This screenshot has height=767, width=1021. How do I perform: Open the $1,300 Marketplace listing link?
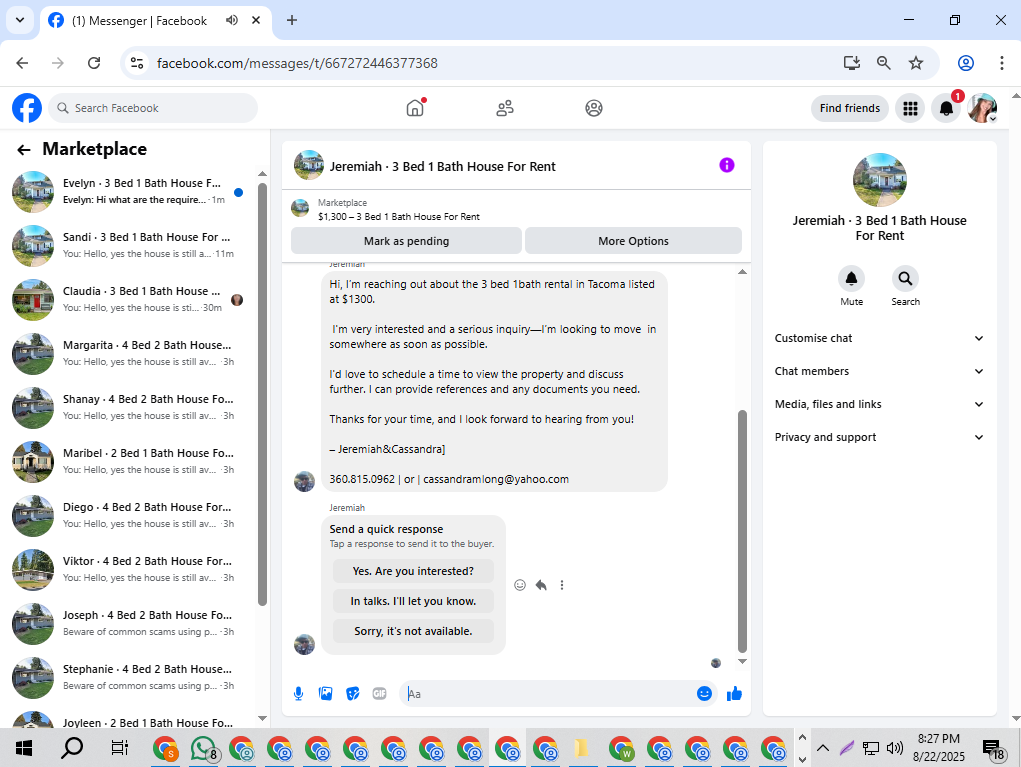399,217
